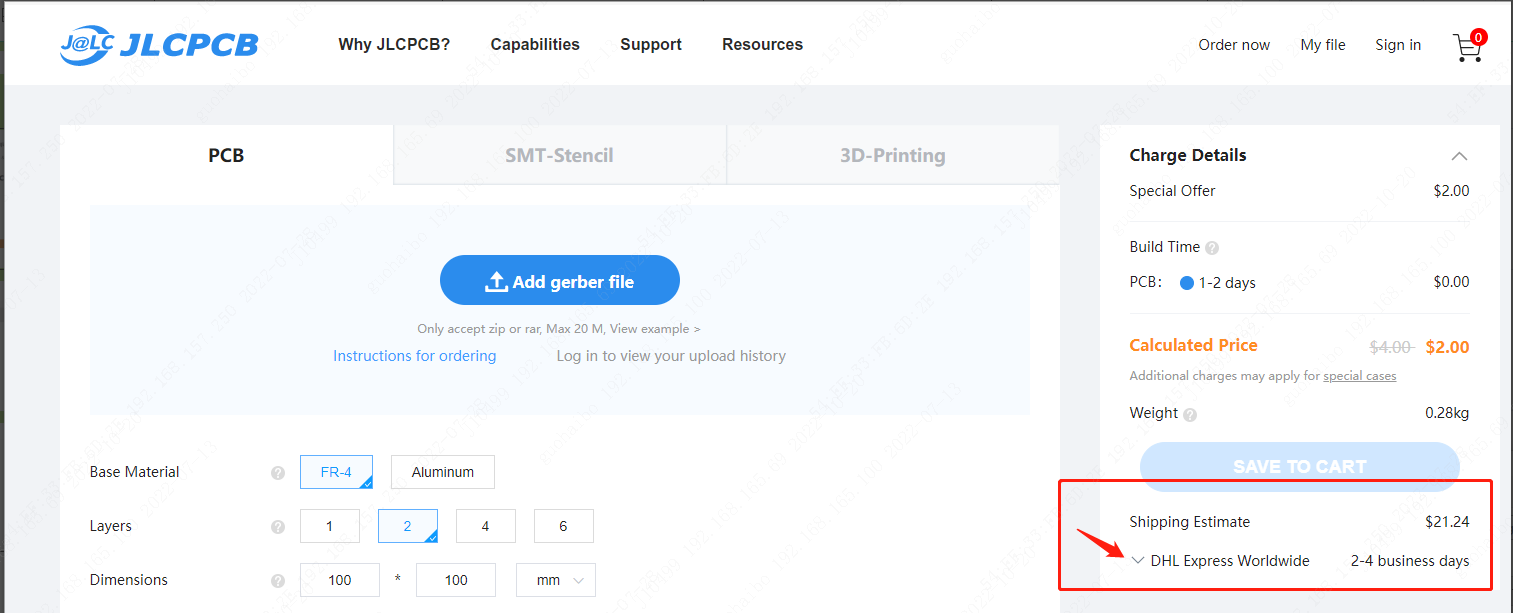Screen dimensions: 1513x613
Task: Open the Resources menu
Action: tap(762, 44)
